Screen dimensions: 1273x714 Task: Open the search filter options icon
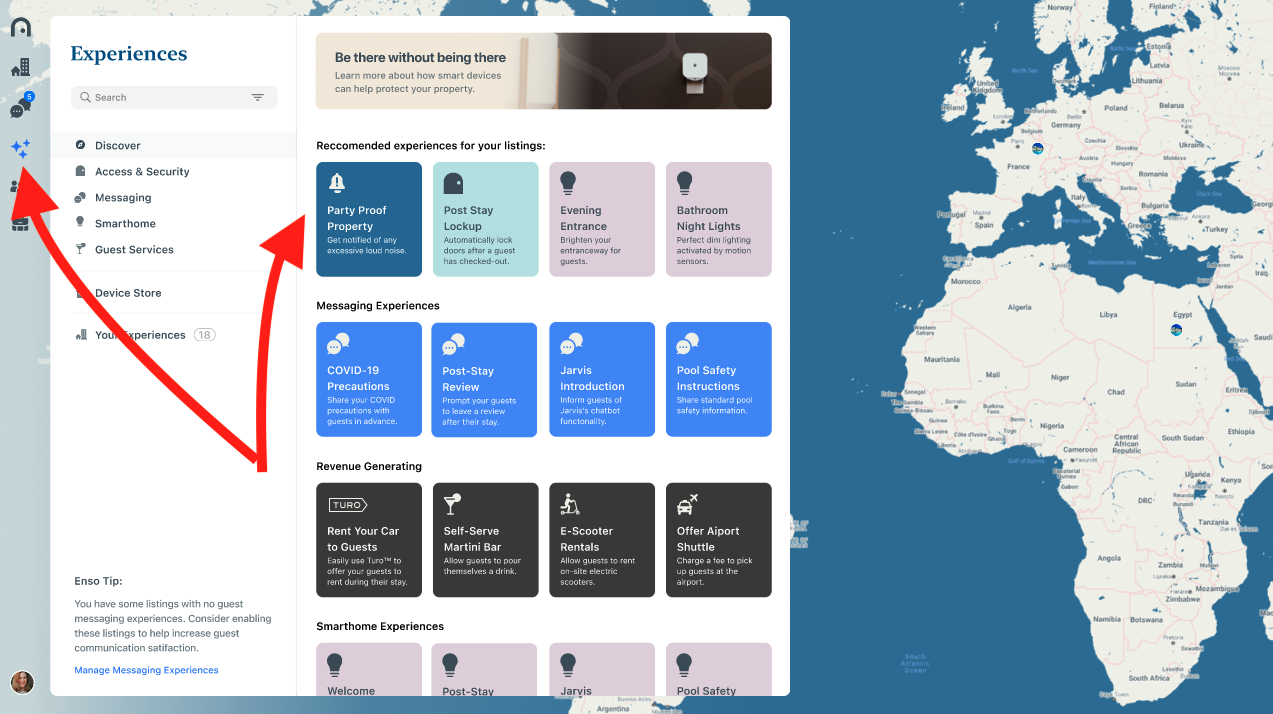point(258,97)
